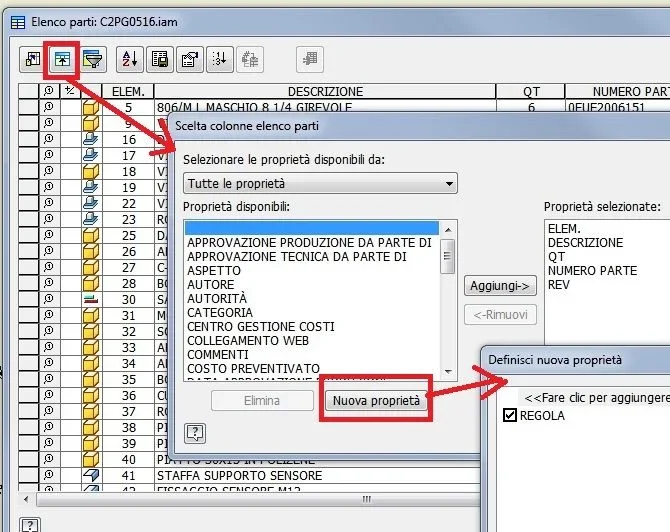Viewport: 670px width, 532px height.
Task: Click the <-Rimuovi button
Action: pos(500,315)
